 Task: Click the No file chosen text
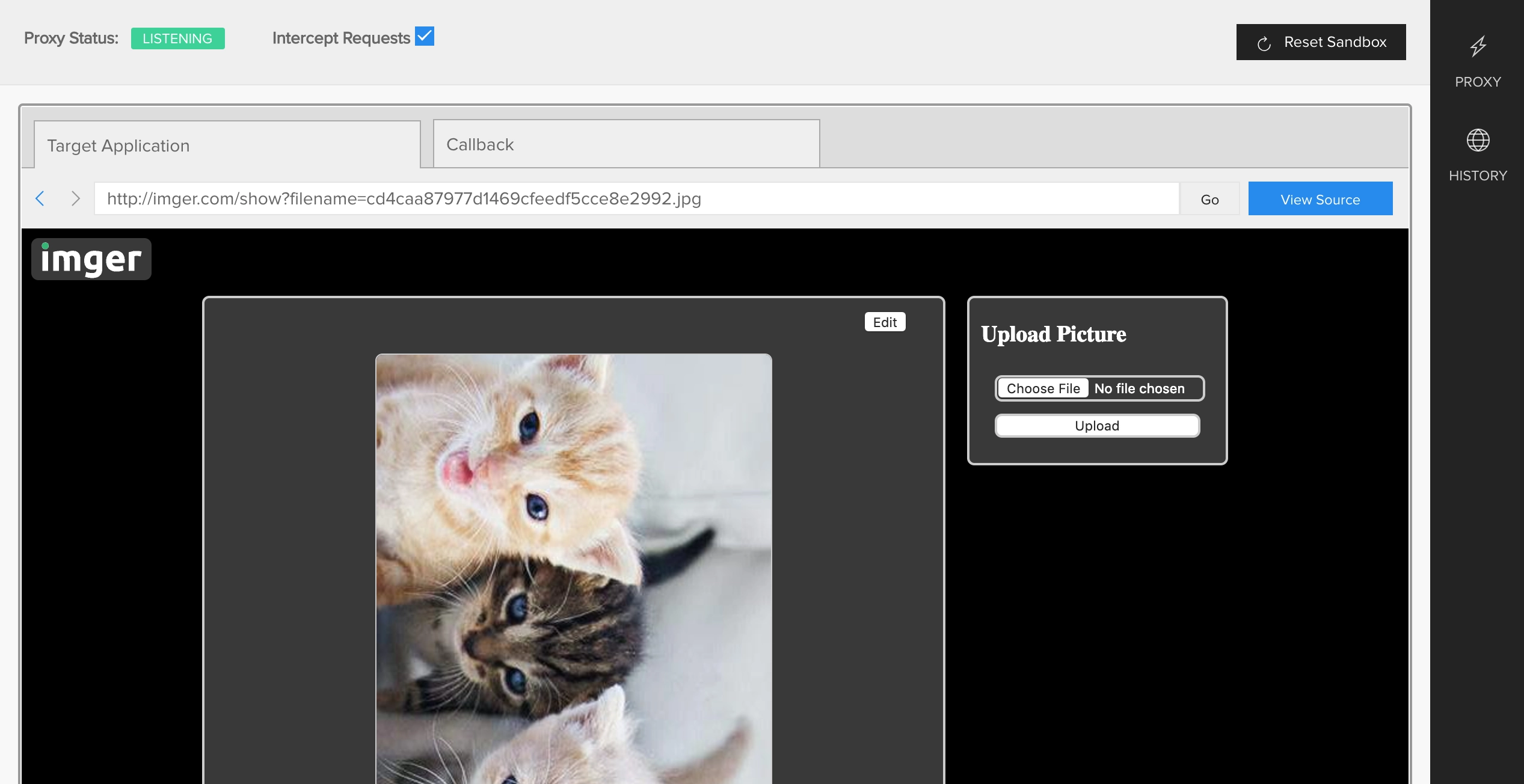pos(1139,388)
